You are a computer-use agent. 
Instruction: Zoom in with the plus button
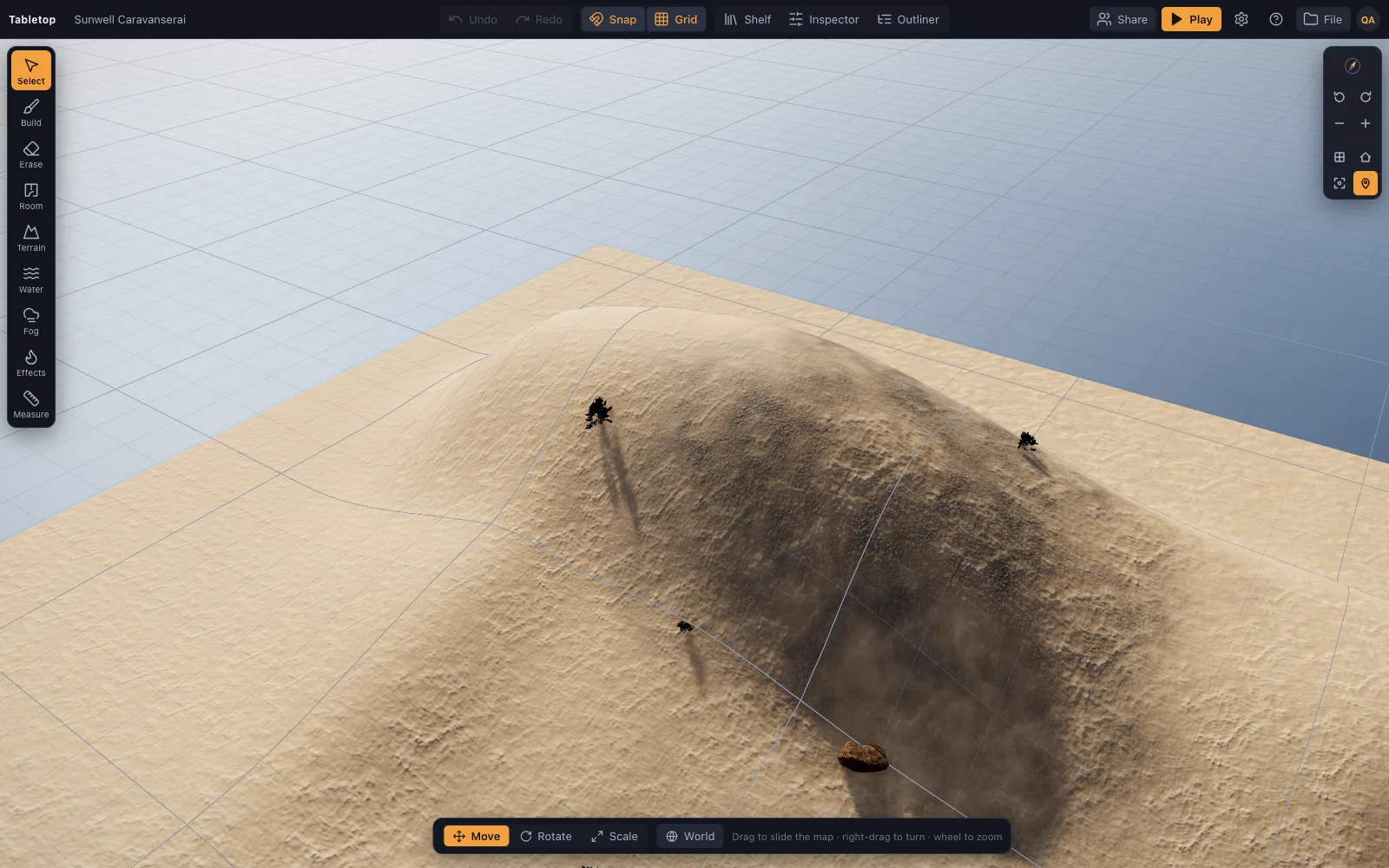coord(1366,123)
